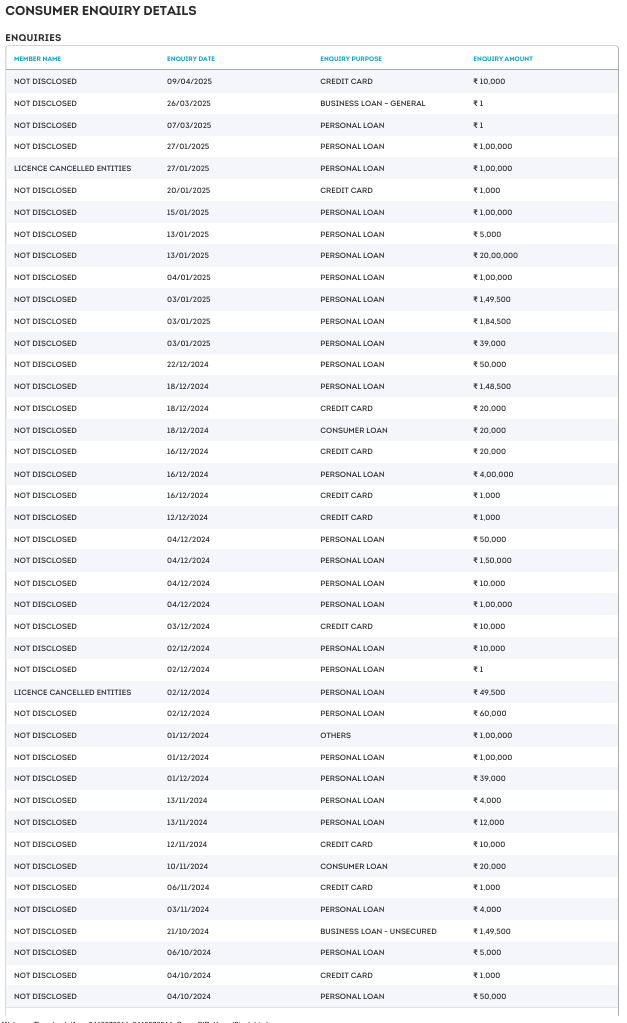Click the Consumer Enquiry Details heading
Image resolution: width=627 pixels, height=1023 pixels.
point(100,11)
